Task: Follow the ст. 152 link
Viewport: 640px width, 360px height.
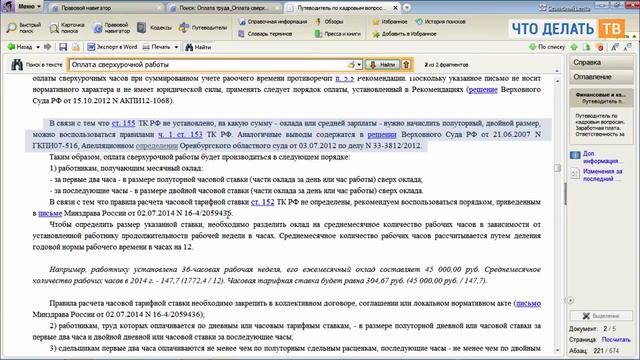Action: pos(262,202)
